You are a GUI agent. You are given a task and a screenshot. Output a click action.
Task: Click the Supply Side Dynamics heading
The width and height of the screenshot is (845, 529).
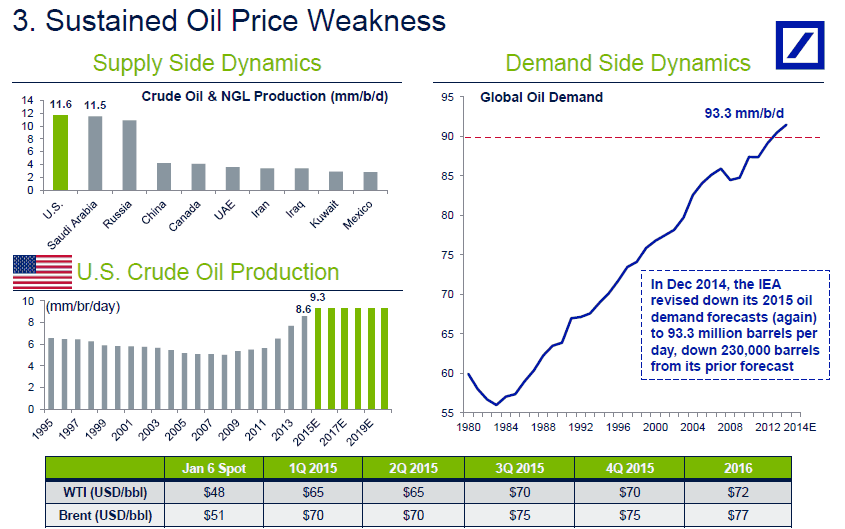coord(207,63)
